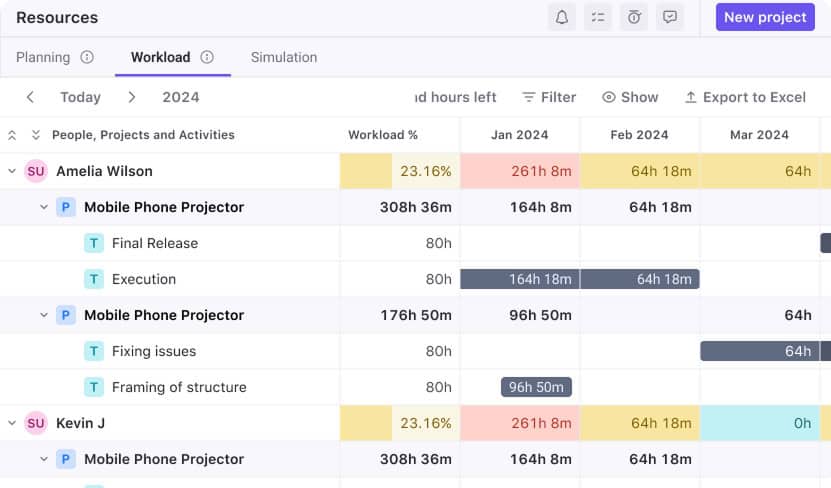
Task: Open the chat messages icon
Action: (x=670, y=17)
